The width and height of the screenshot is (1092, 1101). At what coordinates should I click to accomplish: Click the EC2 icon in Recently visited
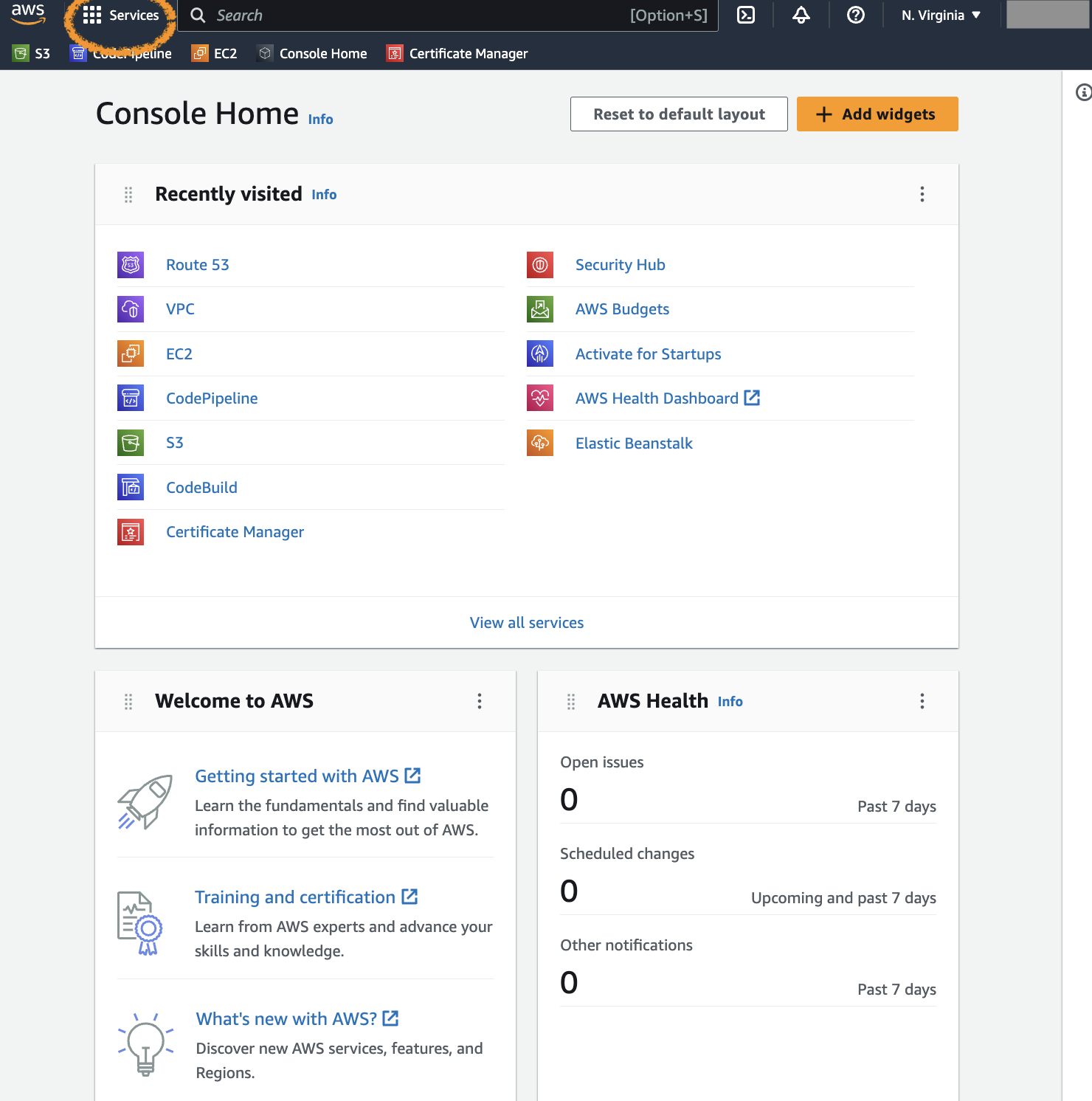click(x=131, y=354)
